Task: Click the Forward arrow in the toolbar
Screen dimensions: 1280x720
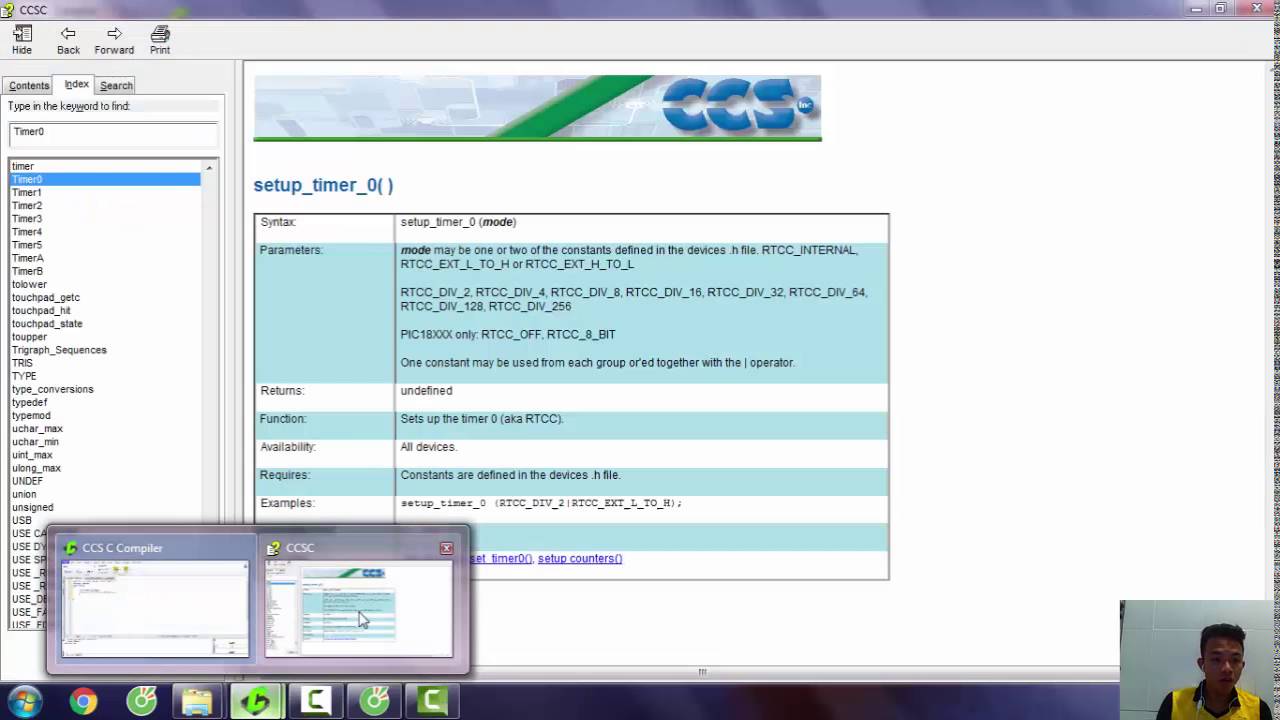Action: pos(114,40)
